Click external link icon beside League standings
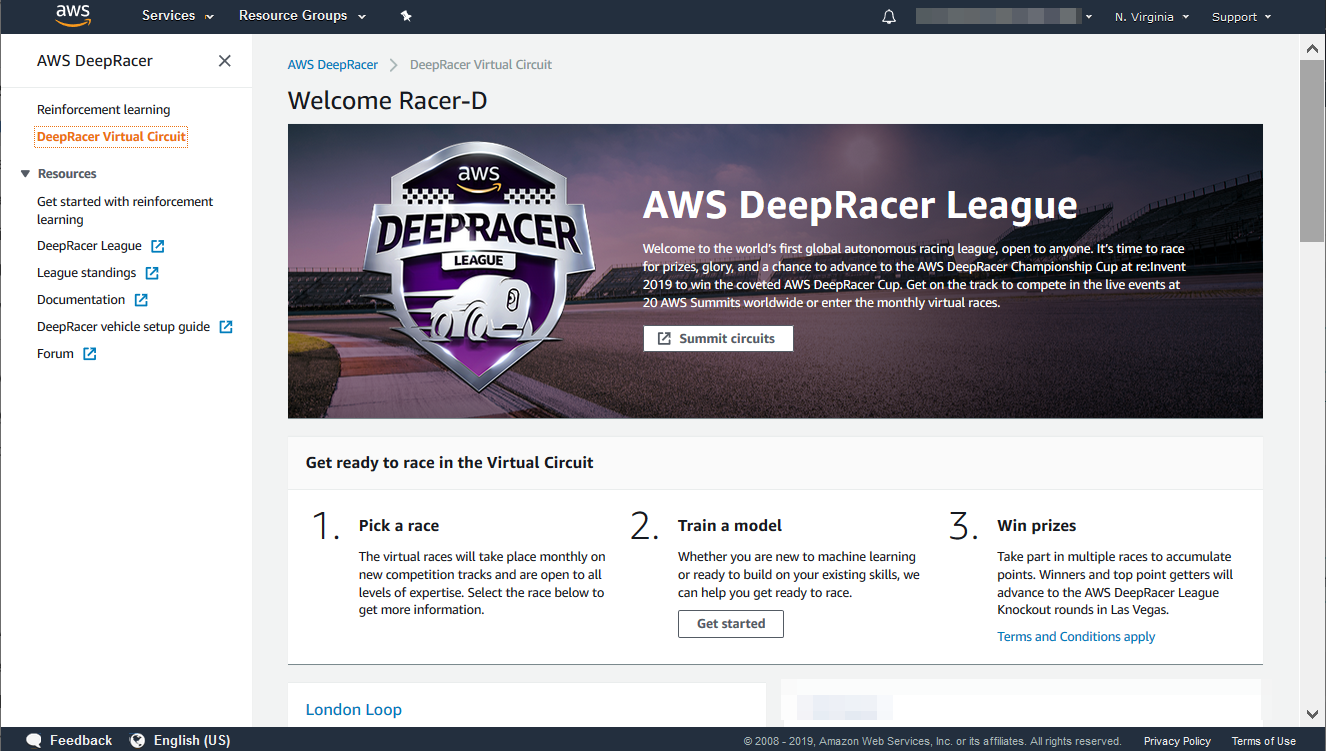The height and width of the screenshot is (751, 1326). pyautogui.click(x=152, y=273)
